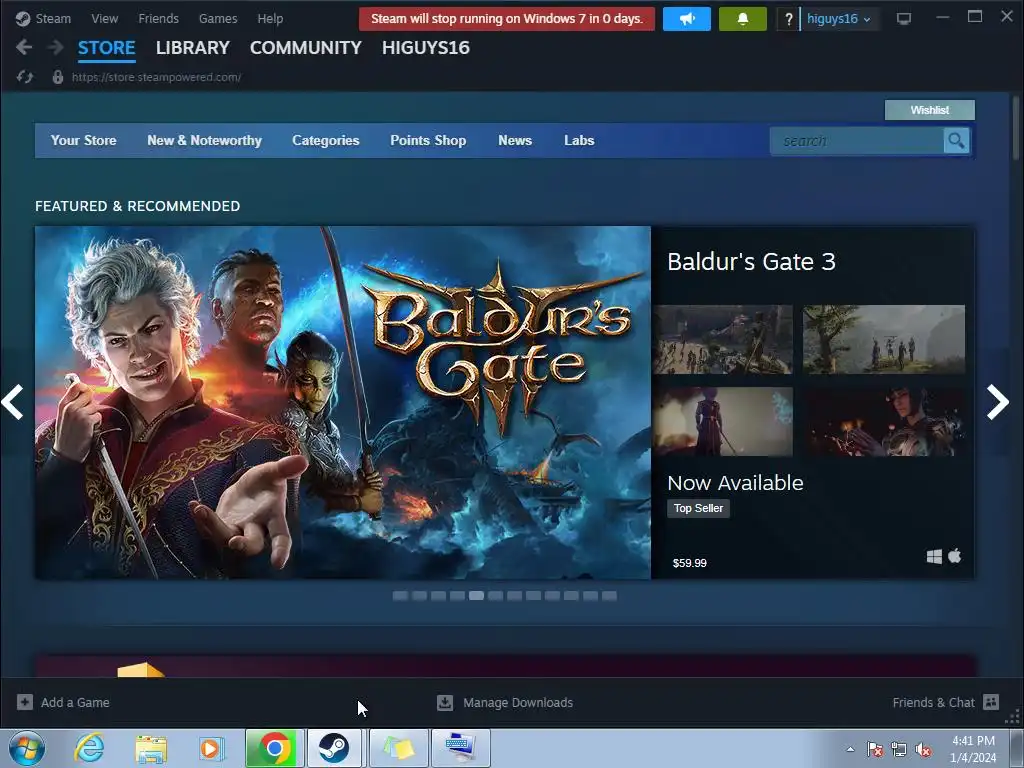Click the store URL address text
Screen dimensions: 1024x768
tap(156, 77)
